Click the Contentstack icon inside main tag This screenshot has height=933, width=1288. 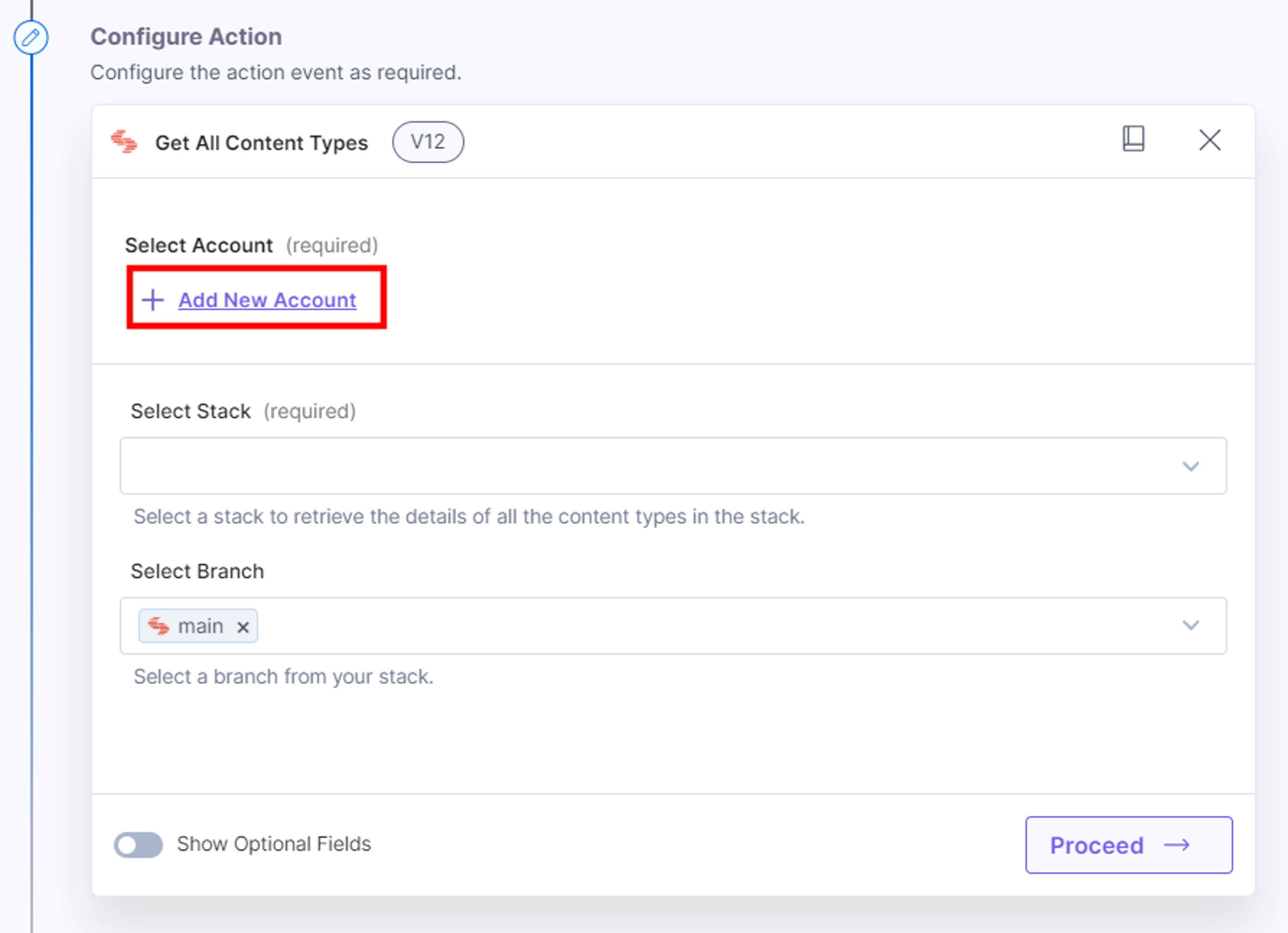pos(158,626)
